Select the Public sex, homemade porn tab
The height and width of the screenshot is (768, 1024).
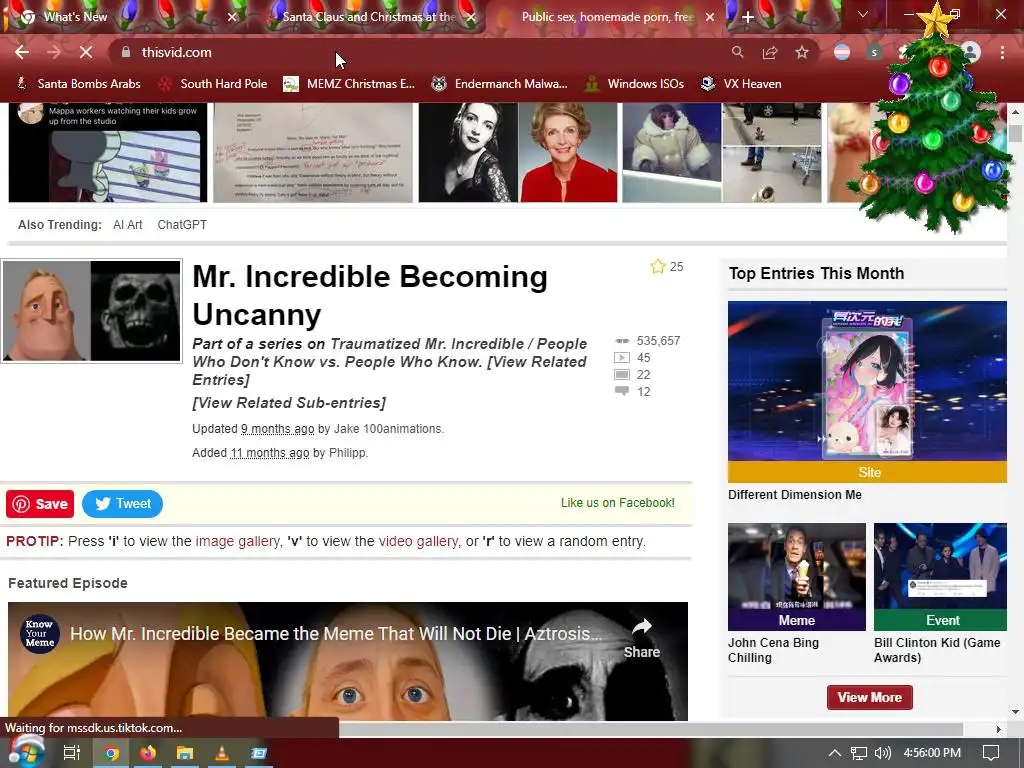coord(607,17)
